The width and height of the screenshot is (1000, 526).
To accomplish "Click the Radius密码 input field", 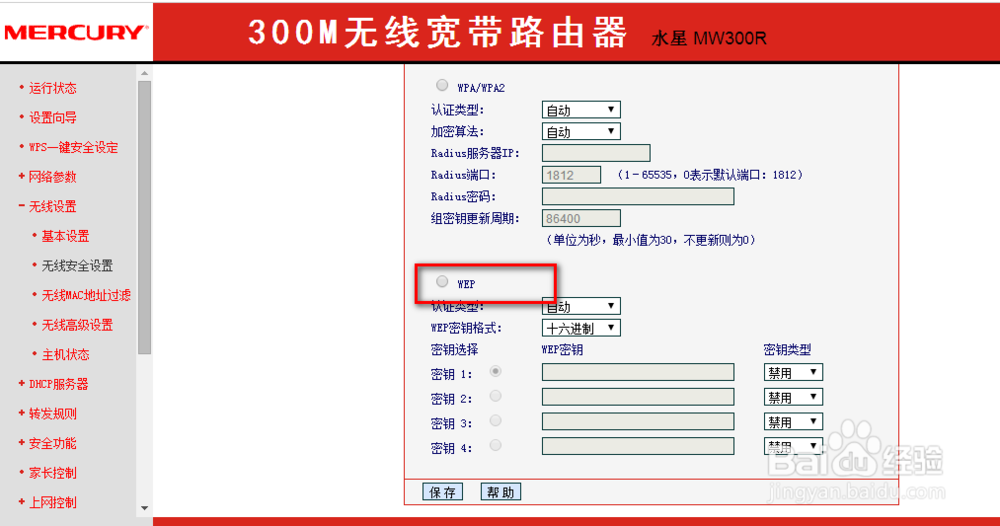I will point(638,196).
